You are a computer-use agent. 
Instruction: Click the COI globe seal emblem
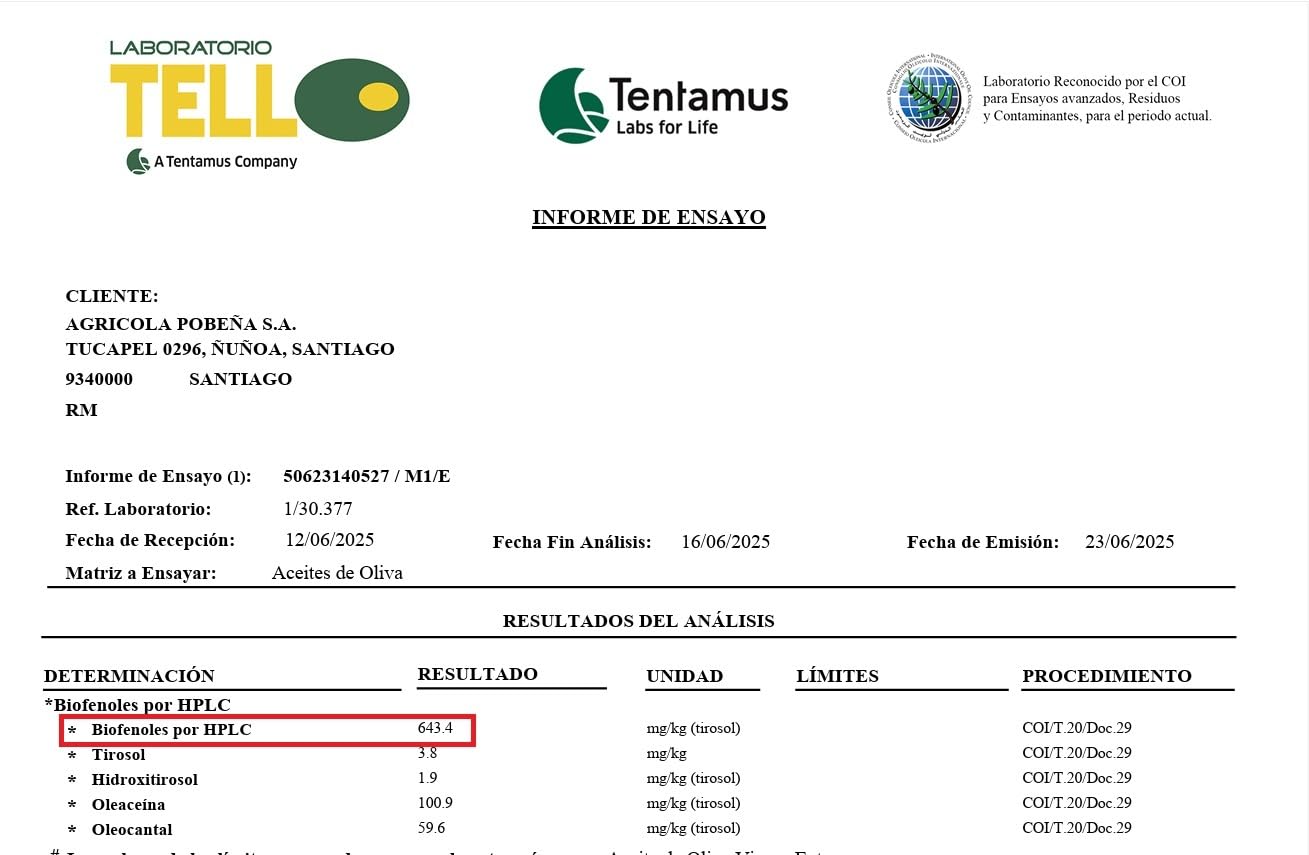(928, 97)
